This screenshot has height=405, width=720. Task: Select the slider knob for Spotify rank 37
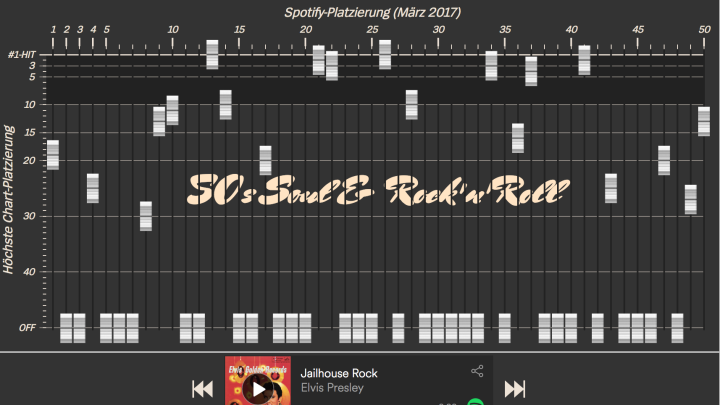(531, 71)
